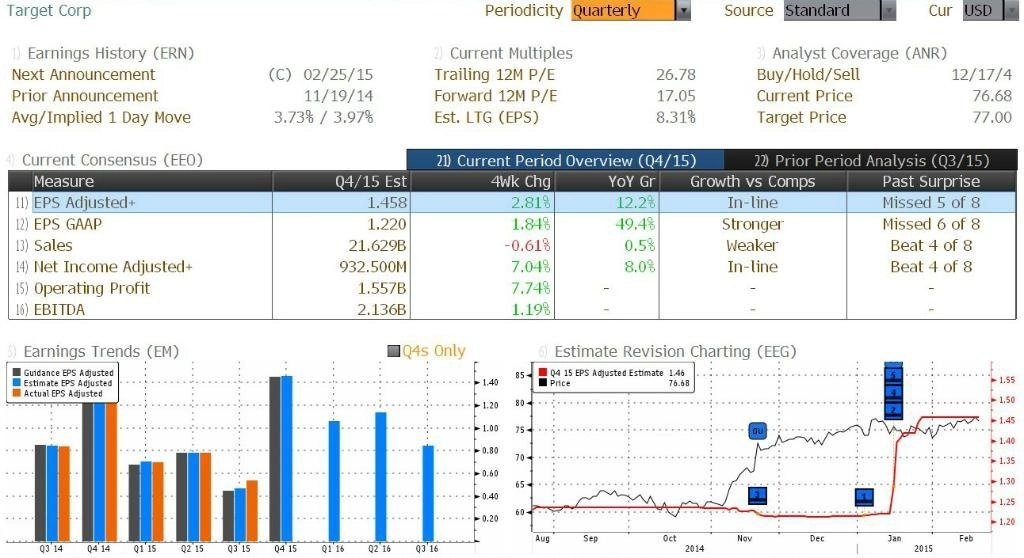Click Target Price value 77.00
The image size is (1024, 558).
992,118
